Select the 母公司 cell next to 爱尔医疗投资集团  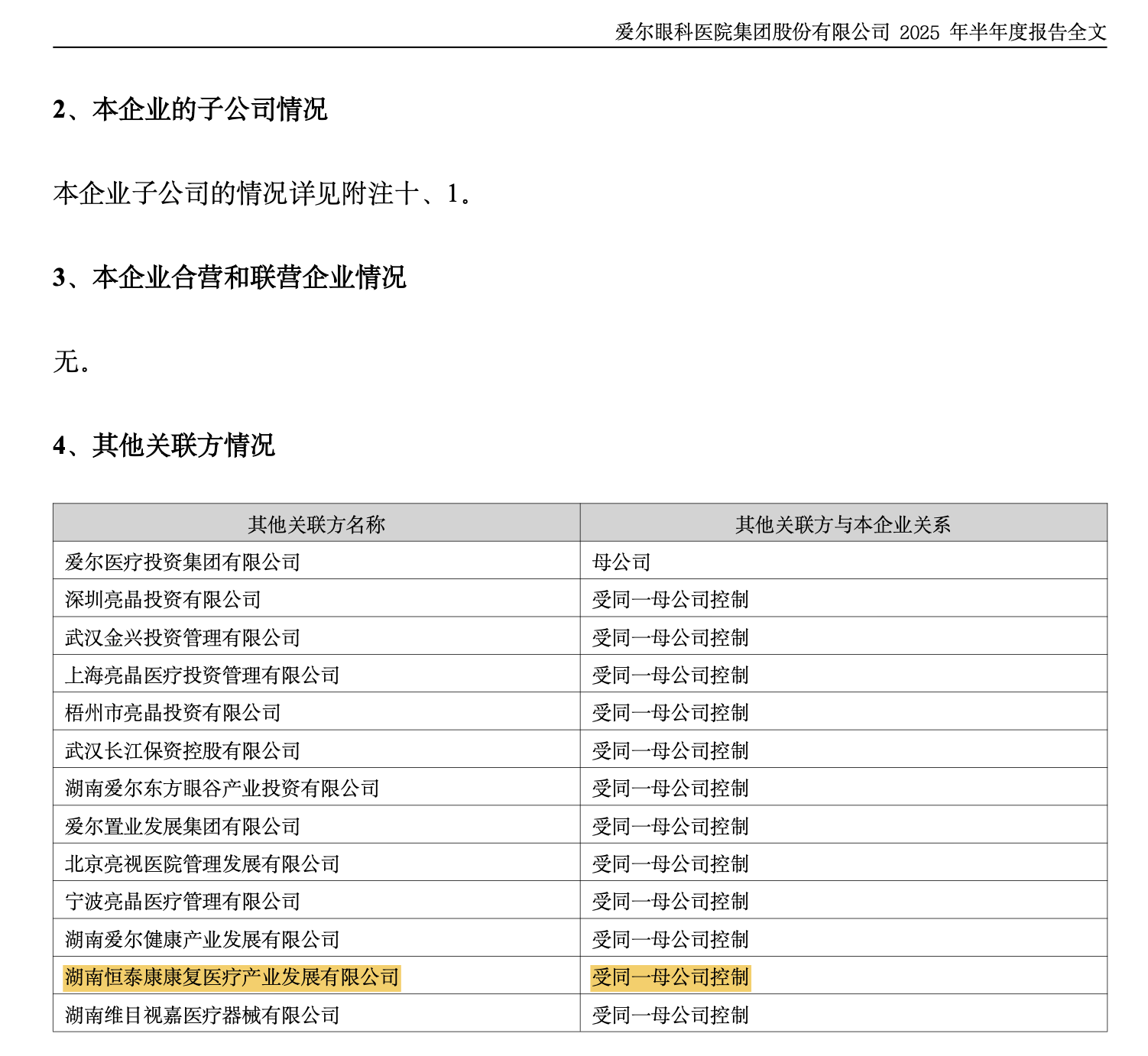[622, 562]
